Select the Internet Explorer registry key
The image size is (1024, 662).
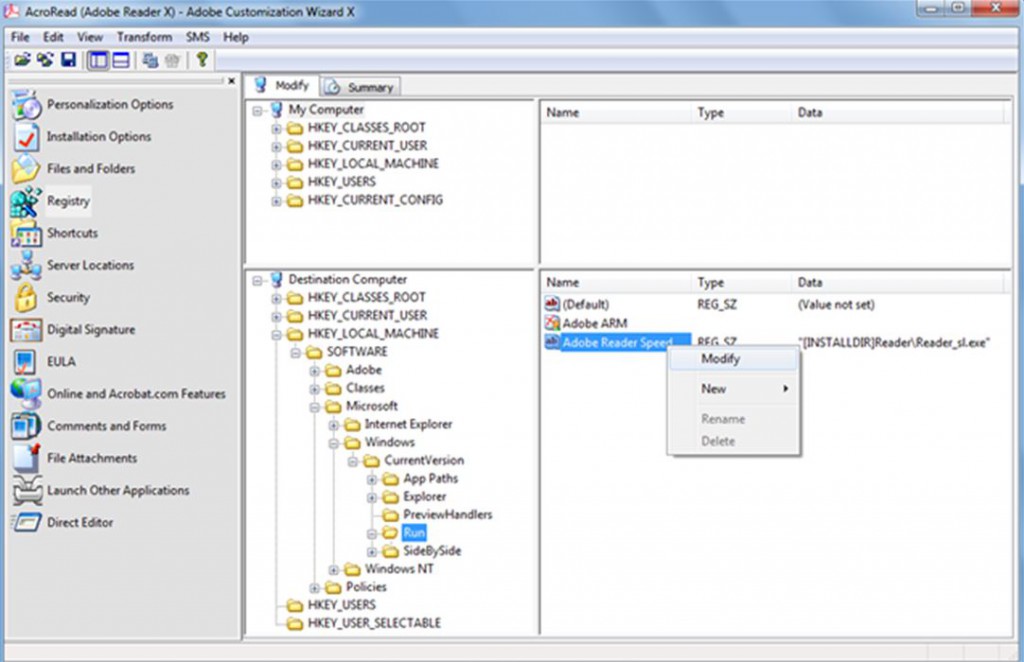(408, 424)
